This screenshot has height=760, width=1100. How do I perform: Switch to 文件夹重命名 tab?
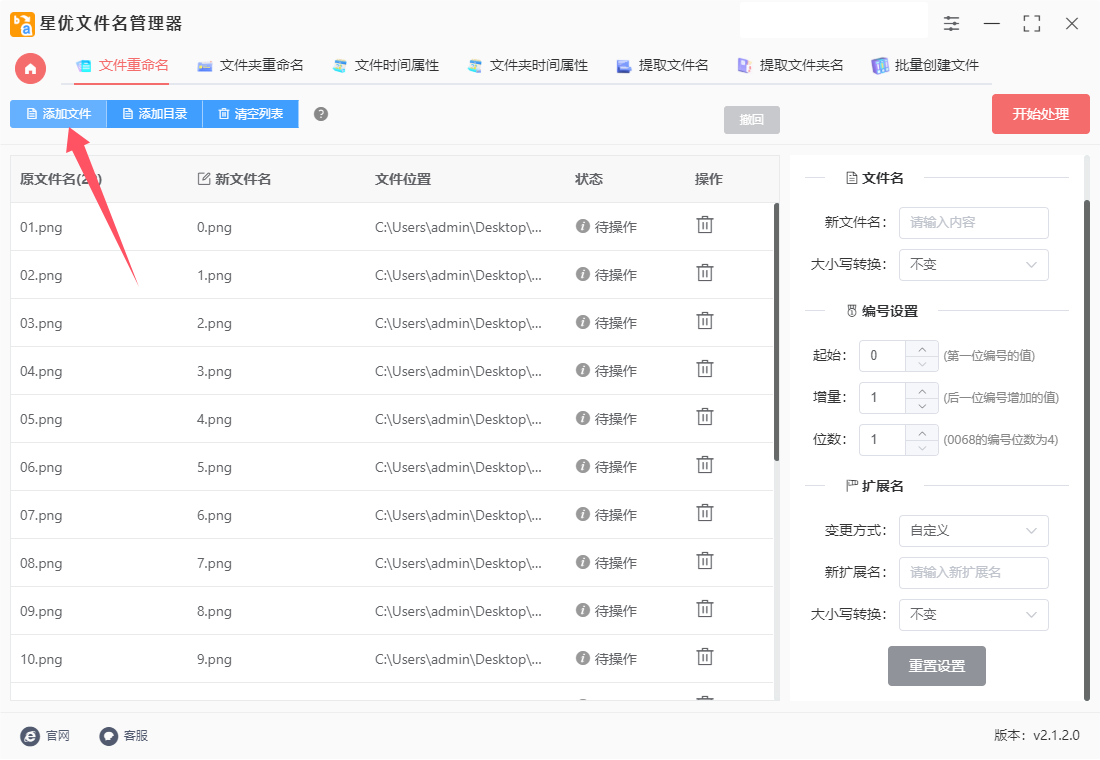coord(250,66)
